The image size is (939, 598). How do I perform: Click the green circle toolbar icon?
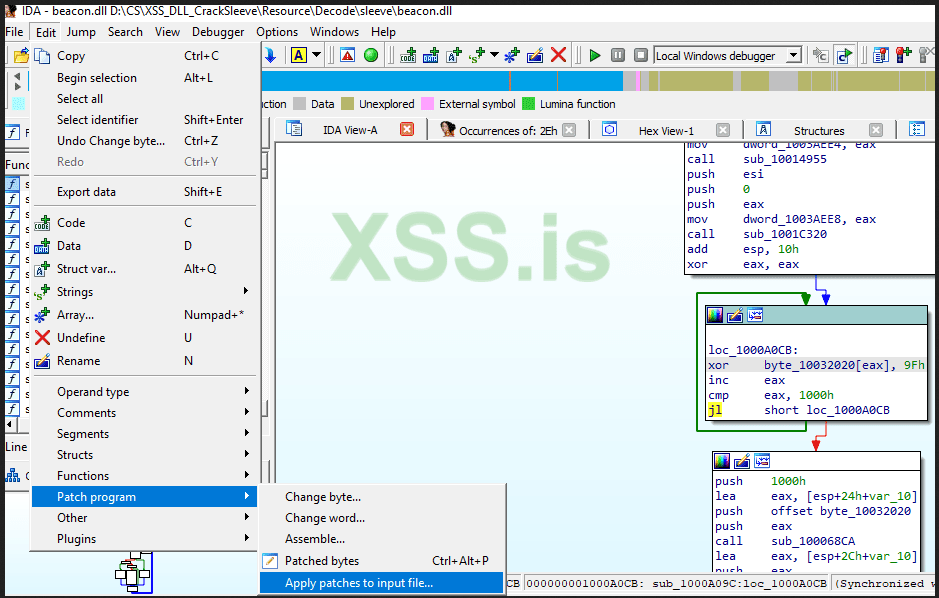tap(371, 56)
